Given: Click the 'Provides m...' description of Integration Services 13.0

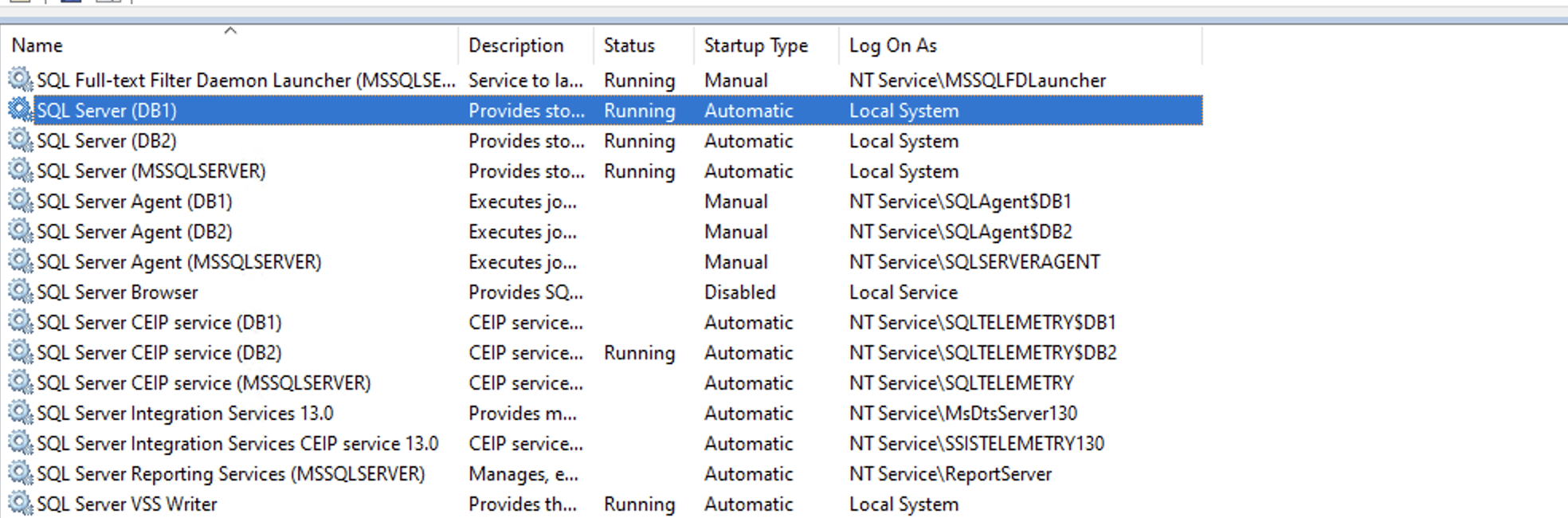Looking at the screenshot, I should 523,414.
